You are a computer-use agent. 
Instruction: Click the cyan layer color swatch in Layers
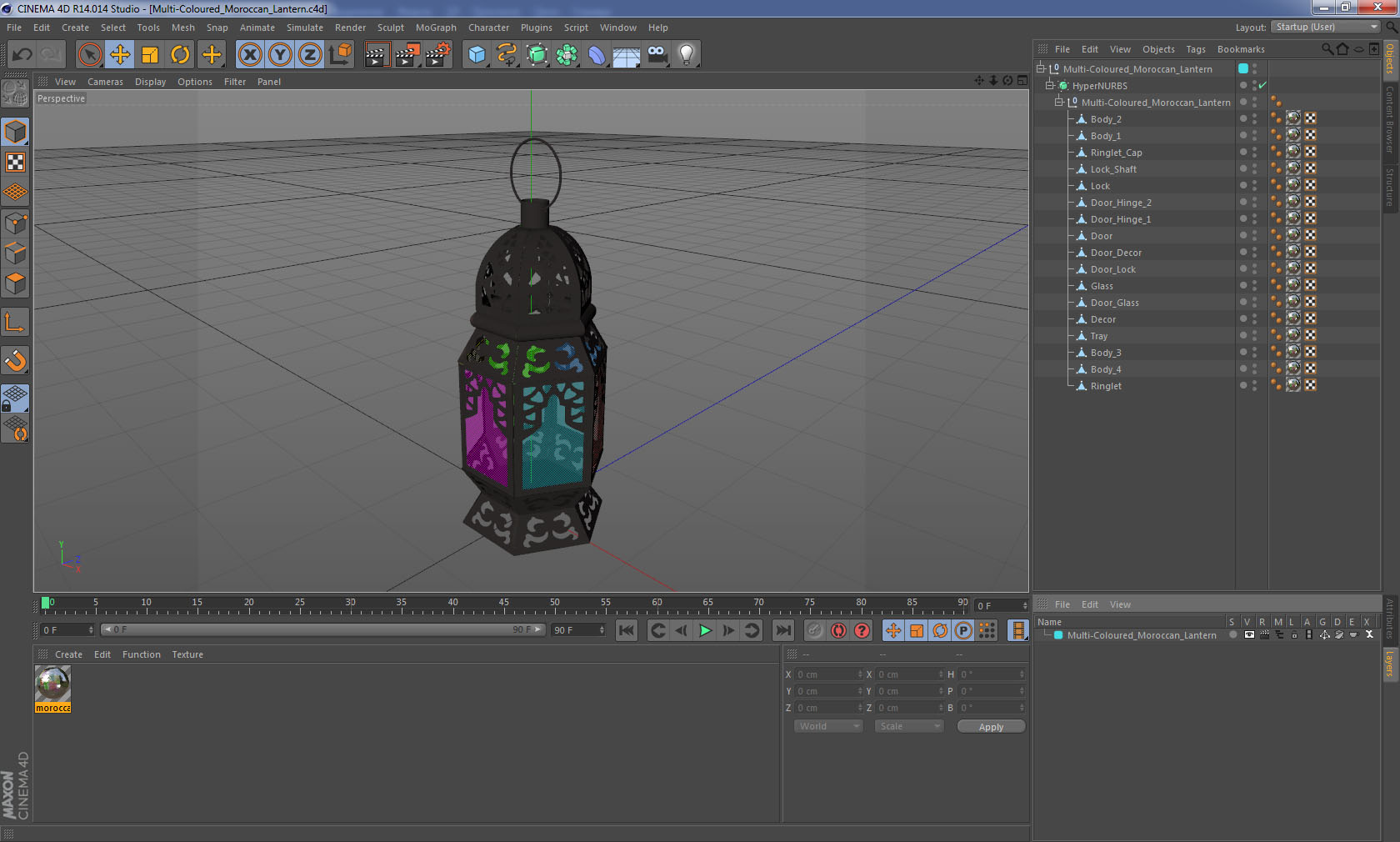[x=1058, y=635]
